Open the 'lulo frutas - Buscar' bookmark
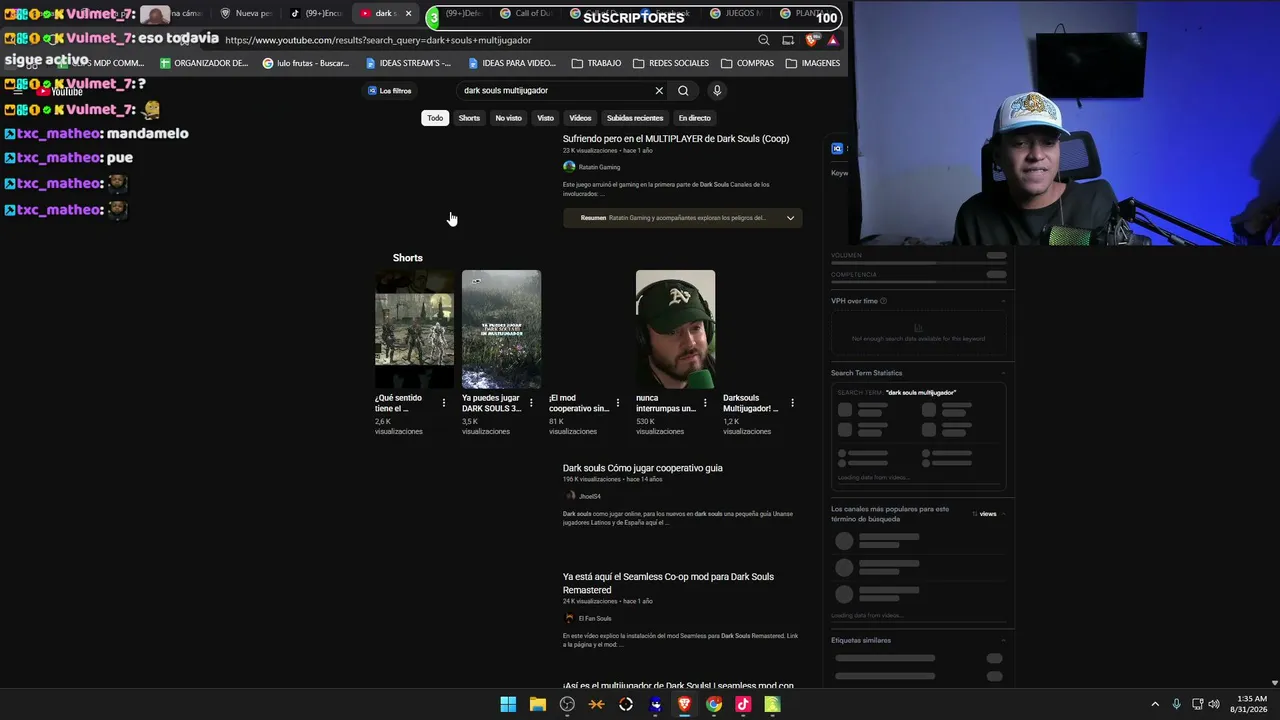Viewport: 1280px width, 720px height. [x=305, y=63]
